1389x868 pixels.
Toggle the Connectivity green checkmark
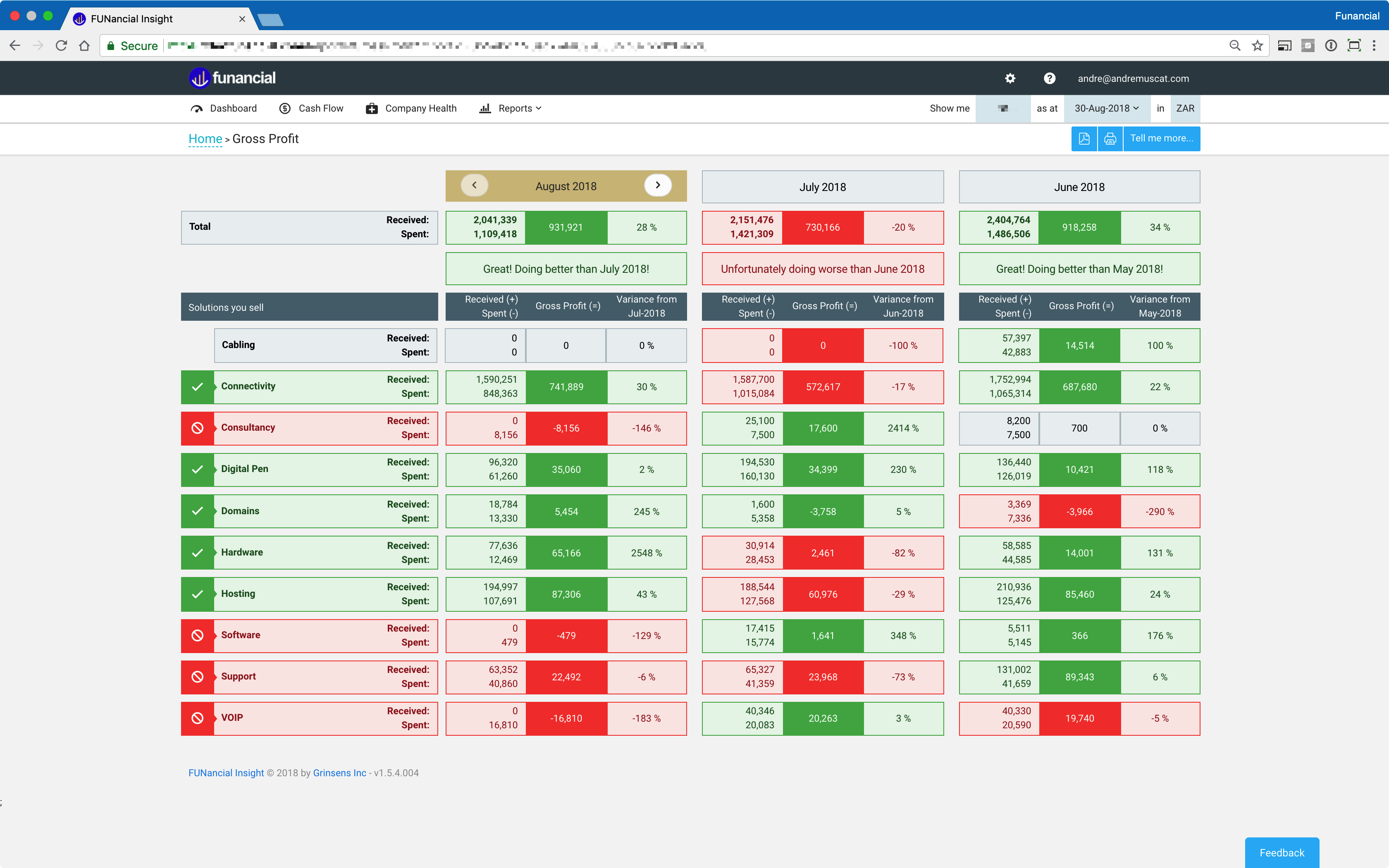pyautogui.click(x=198, y=386)
